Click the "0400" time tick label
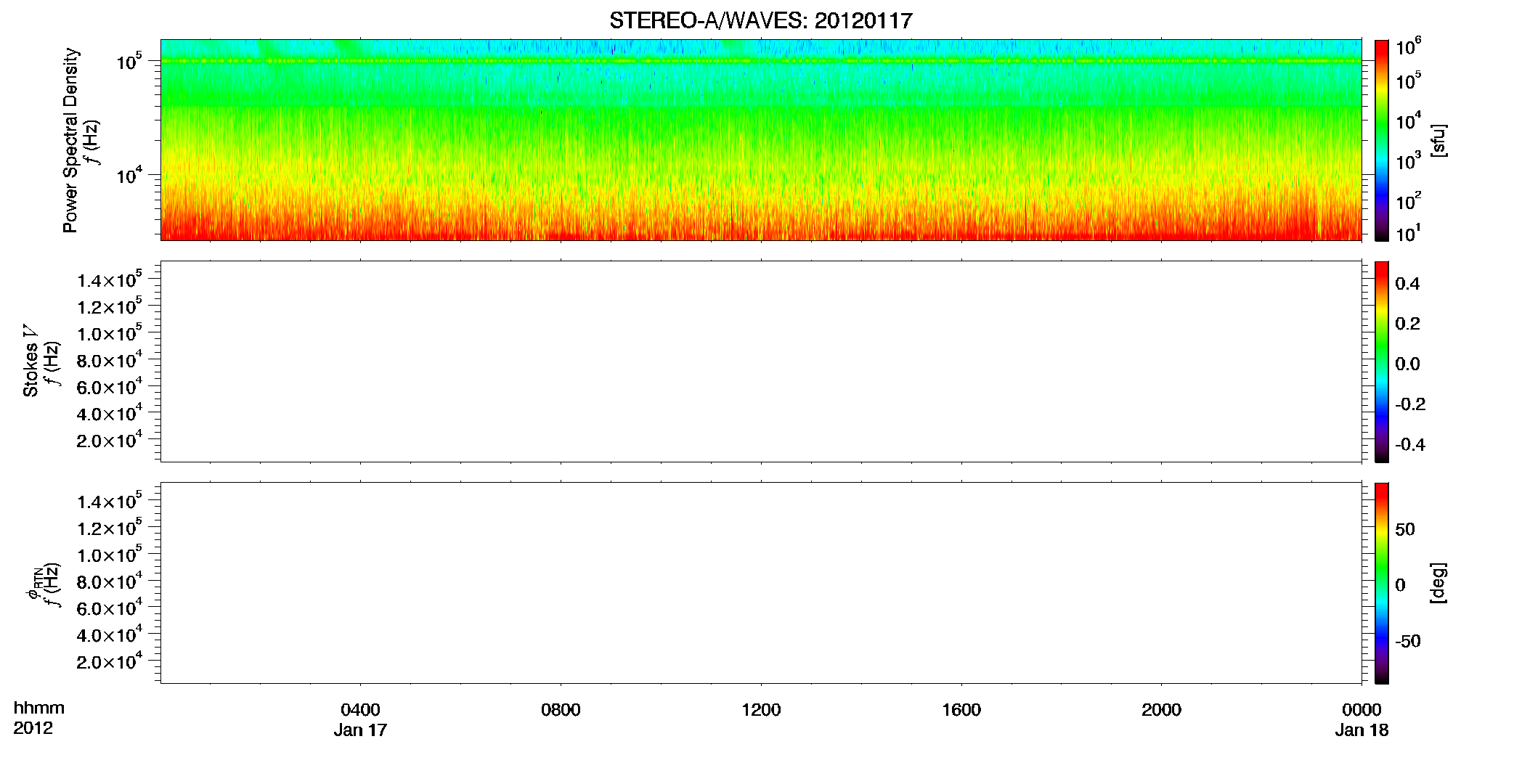The image size is (1522, 784). click(360, 710)
